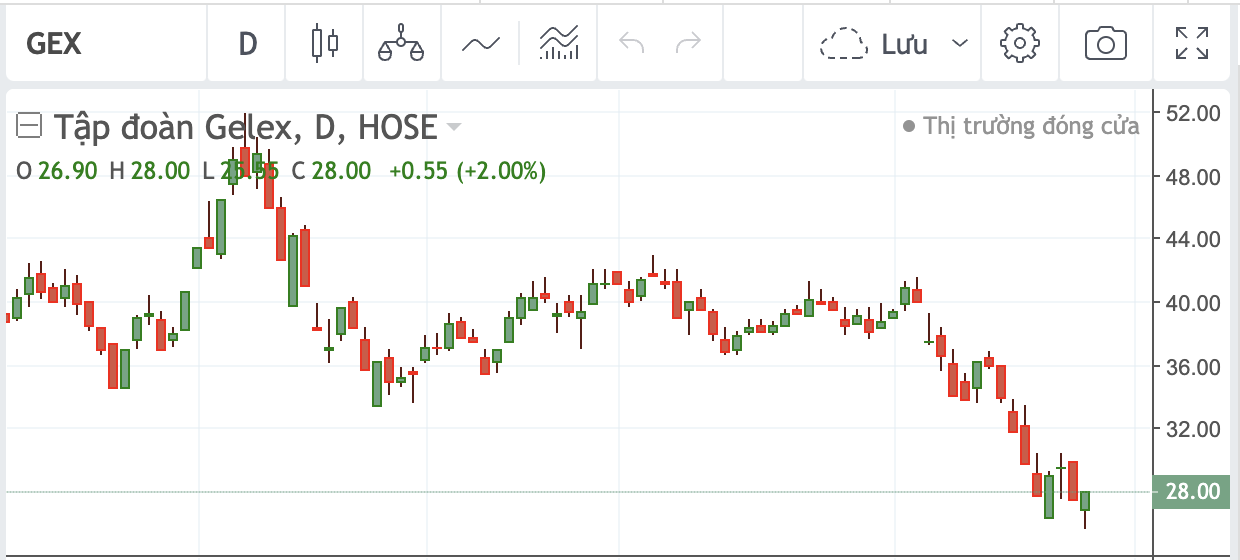Redo the last chart action
This screenshot has width=1240, height=560.
(689, 44)
